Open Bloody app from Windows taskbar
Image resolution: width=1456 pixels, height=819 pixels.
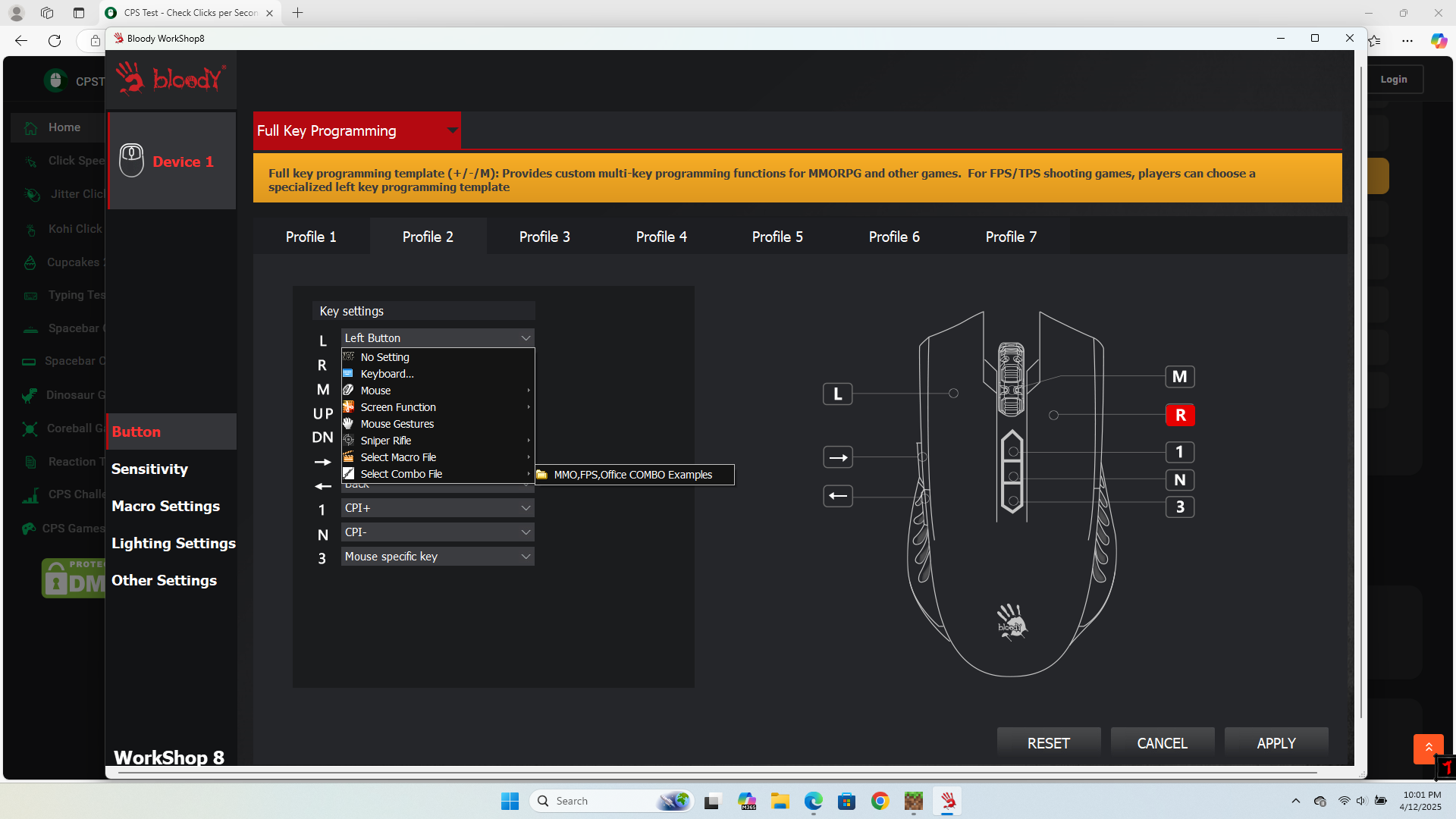pos(948,801)
